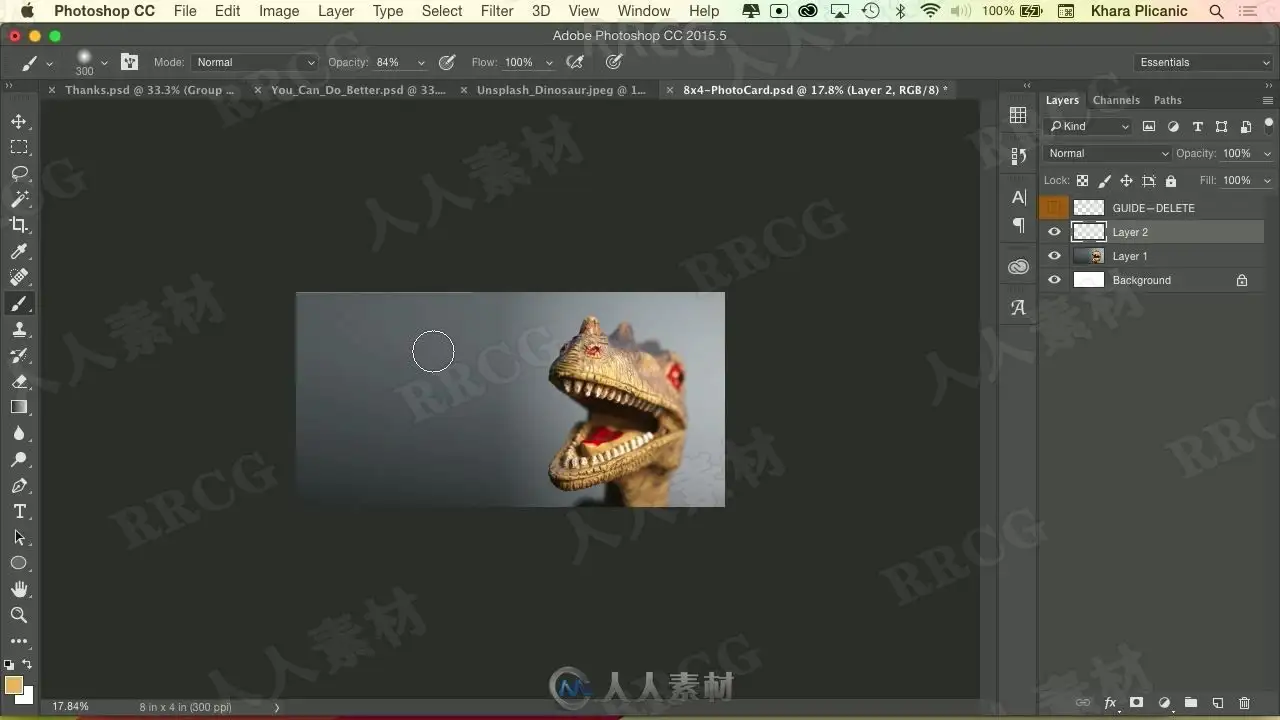Select the Healing Brush tool
Screen dimensions: 1280x720
click(19, 277)
